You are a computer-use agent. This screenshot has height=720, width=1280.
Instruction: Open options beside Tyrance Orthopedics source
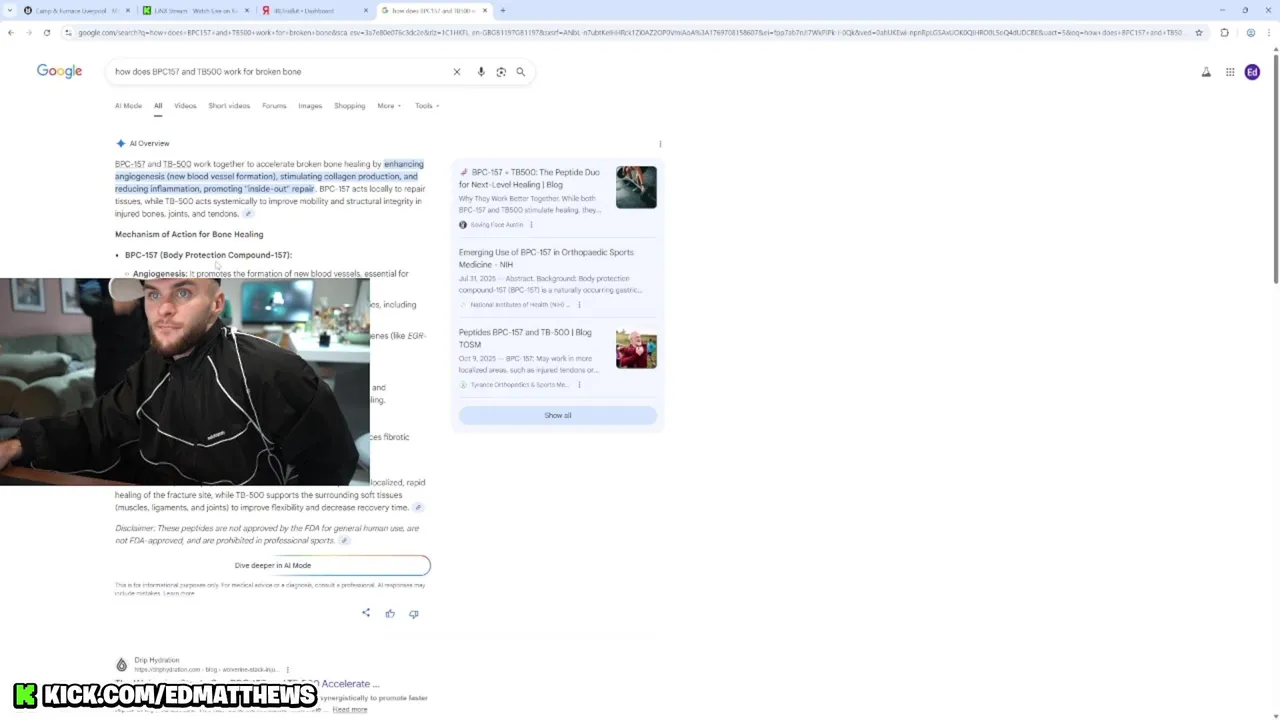(x=579, y=385)
